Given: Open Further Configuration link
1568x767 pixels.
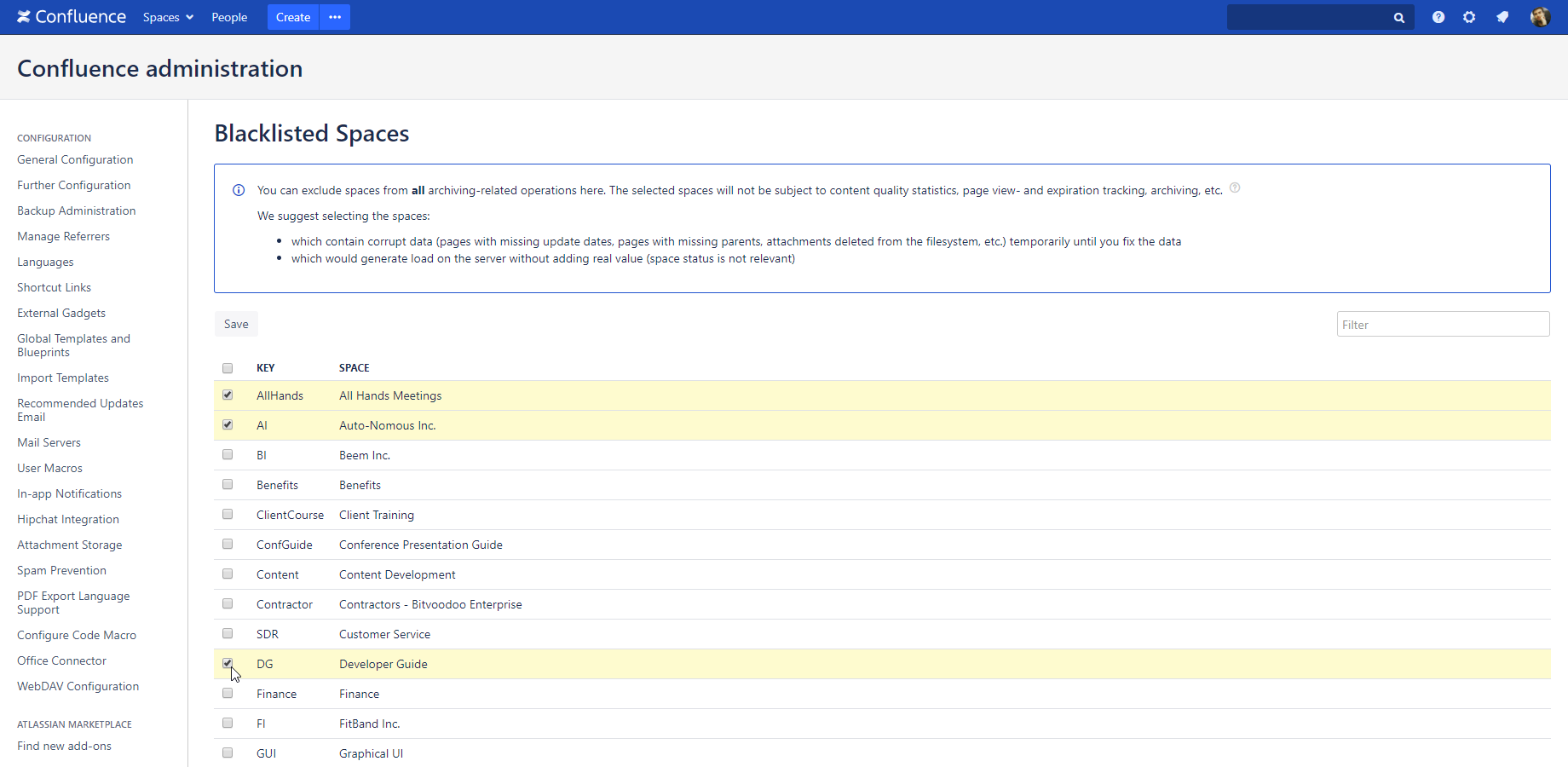Looking at the screenshot, I should click(x=74, y=185).
